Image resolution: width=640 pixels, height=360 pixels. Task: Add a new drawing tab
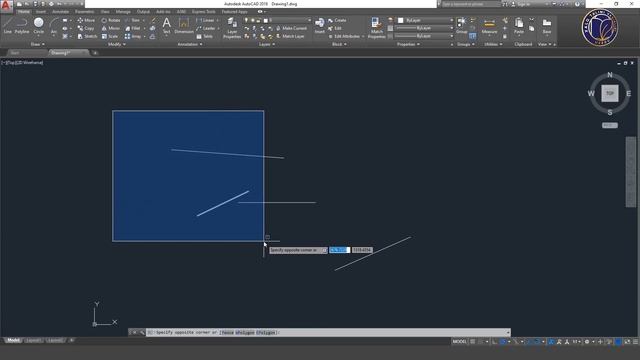click(x=95, y=53)
